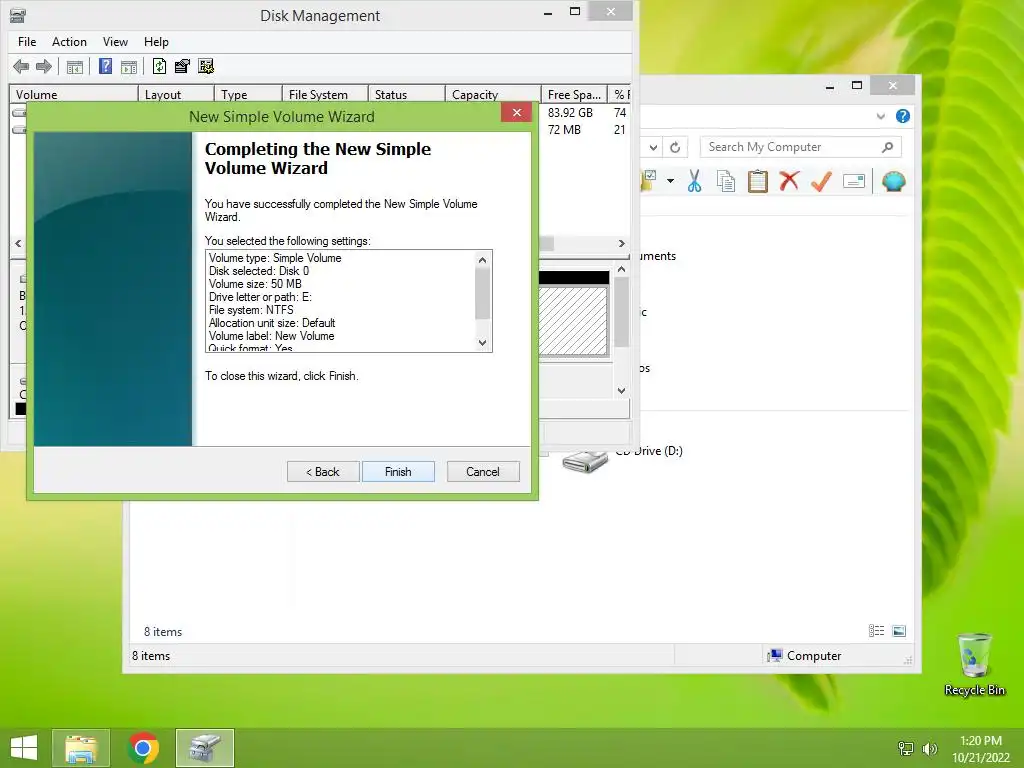Click the up arrow of the wizard settings scrollbar
This screenshot has width=1024, height=768.
point(483,260)
